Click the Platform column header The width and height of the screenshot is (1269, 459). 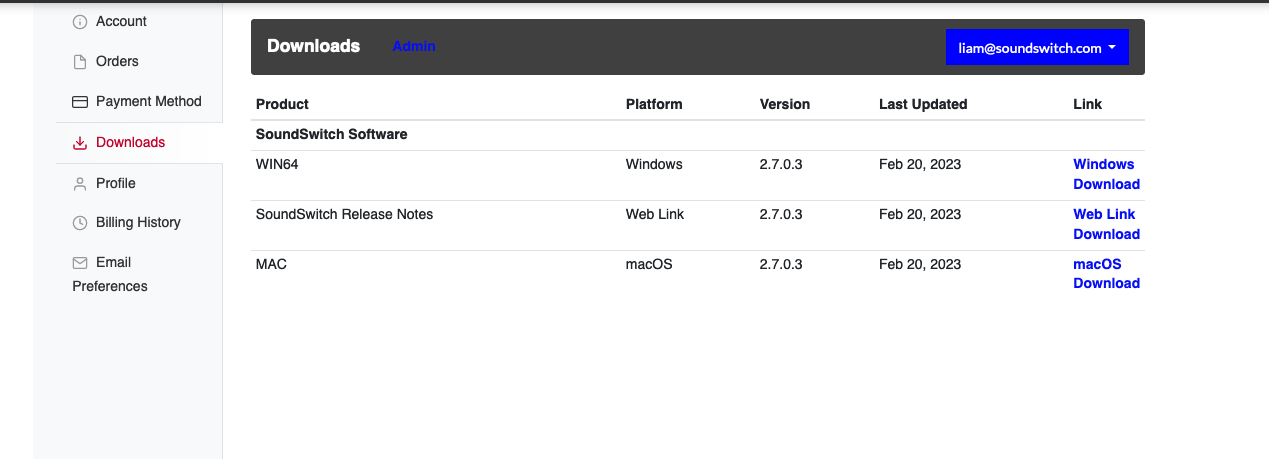pyautogui.click(x=654, y=104)
